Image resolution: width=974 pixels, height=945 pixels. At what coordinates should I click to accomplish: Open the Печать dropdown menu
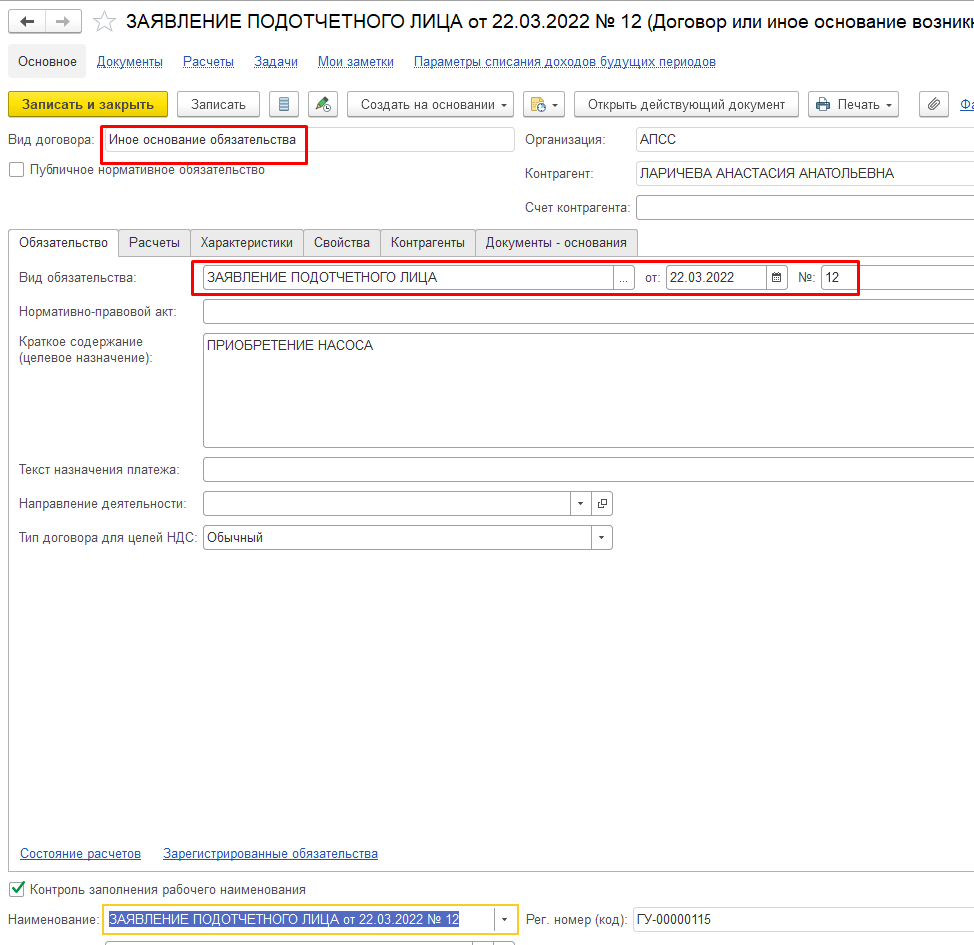[x=853, y=104]
